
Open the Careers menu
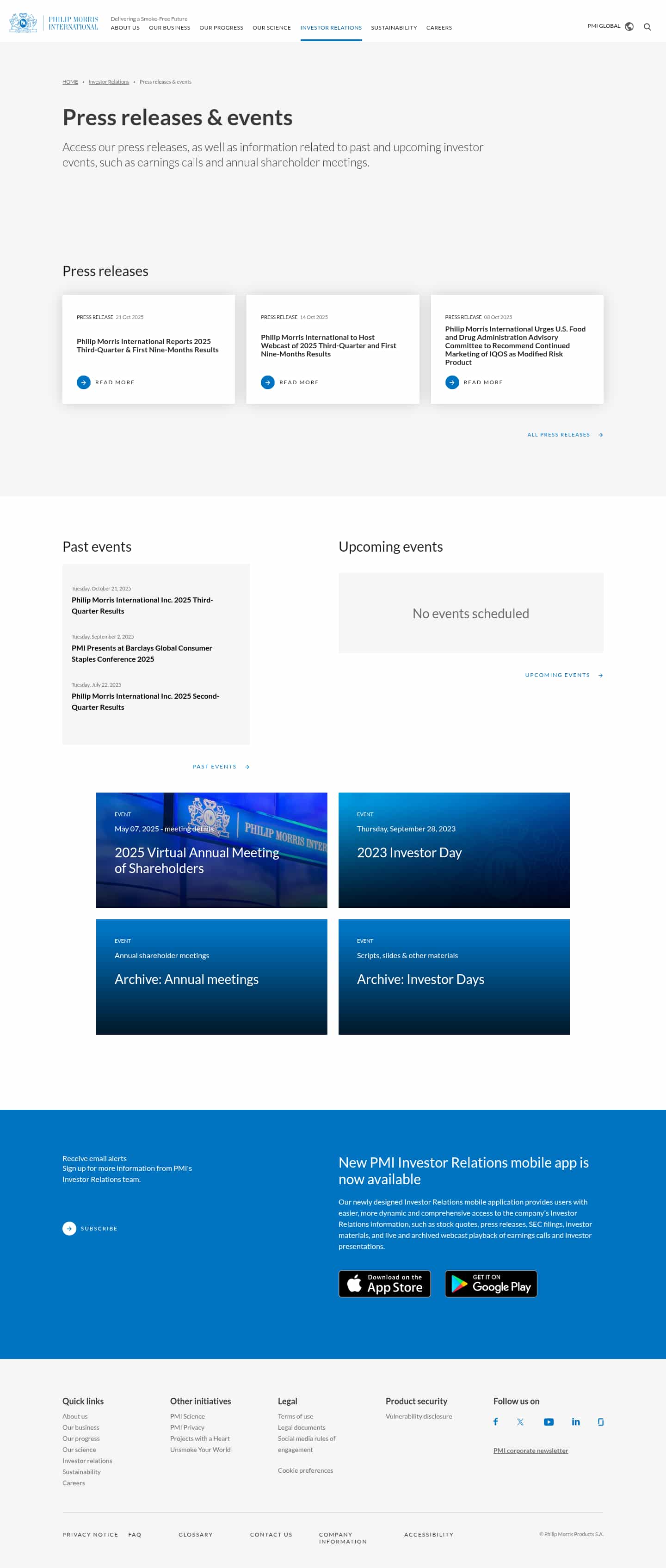(439, 28)
